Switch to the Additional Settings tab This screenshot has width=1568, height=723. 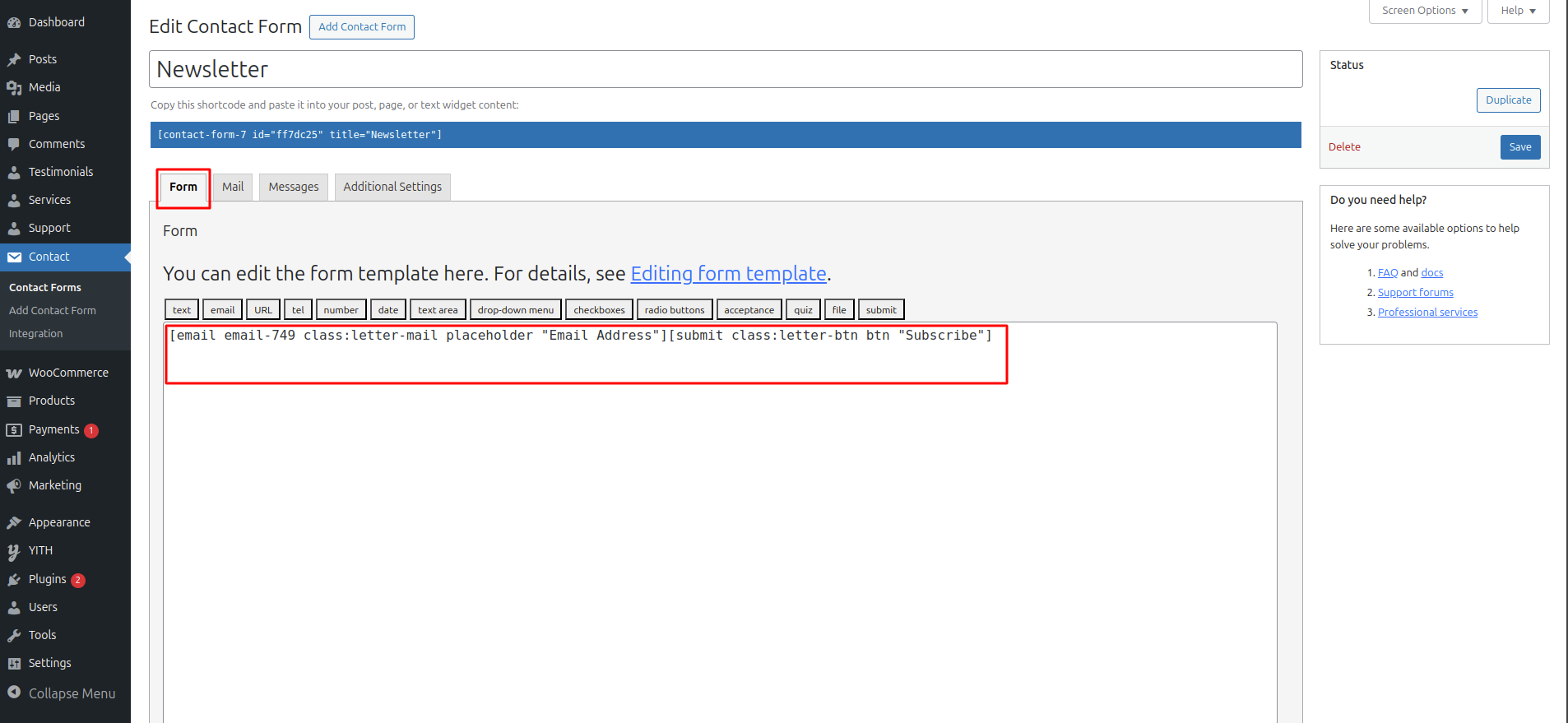tap(392, 187)
